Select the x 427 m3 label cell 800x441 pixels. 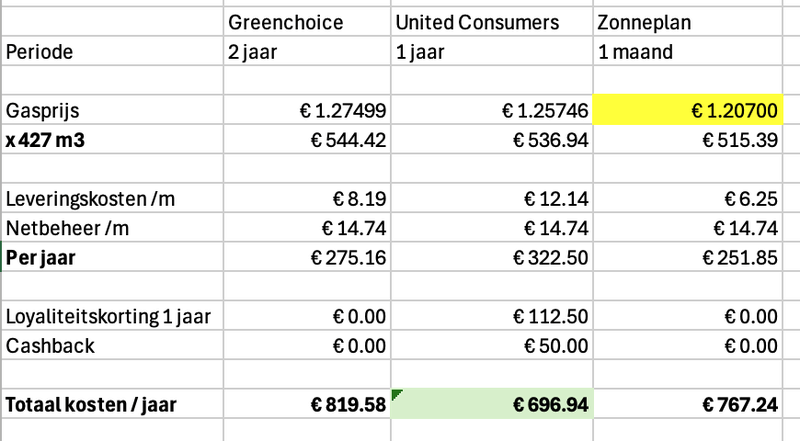pos(112,139)
